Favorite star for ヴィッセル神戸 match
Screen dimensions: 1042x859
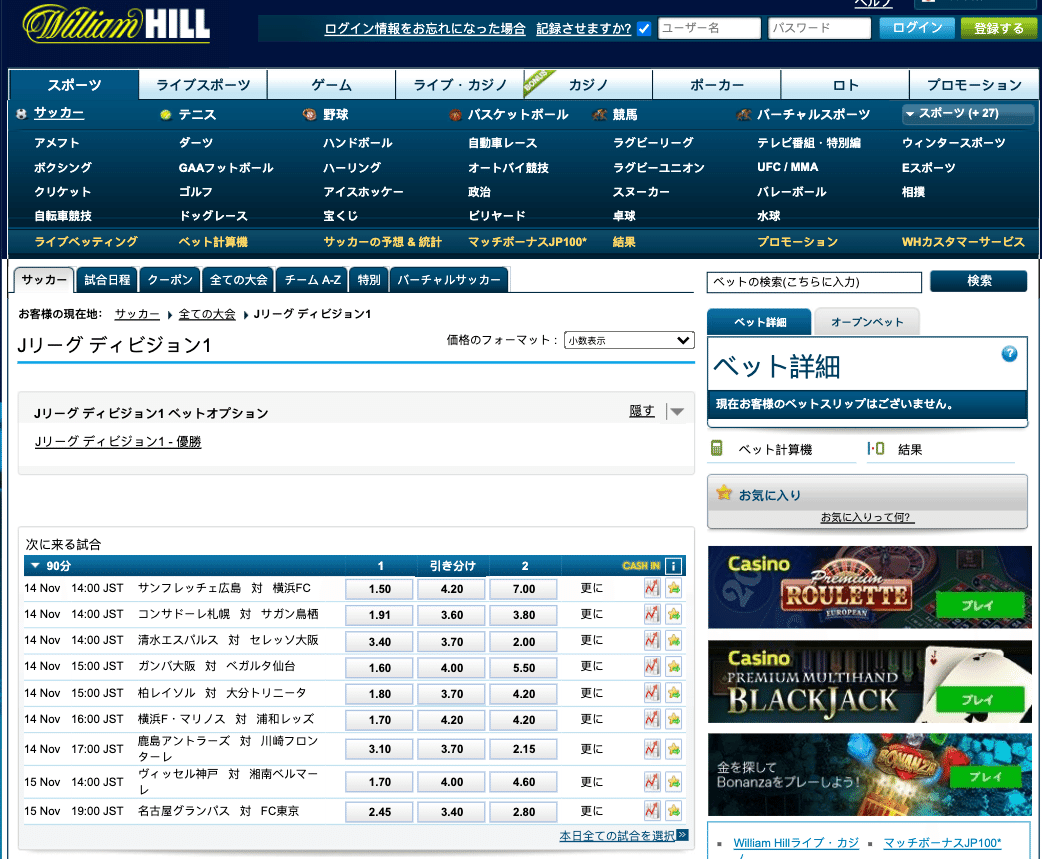pos(674,782)
